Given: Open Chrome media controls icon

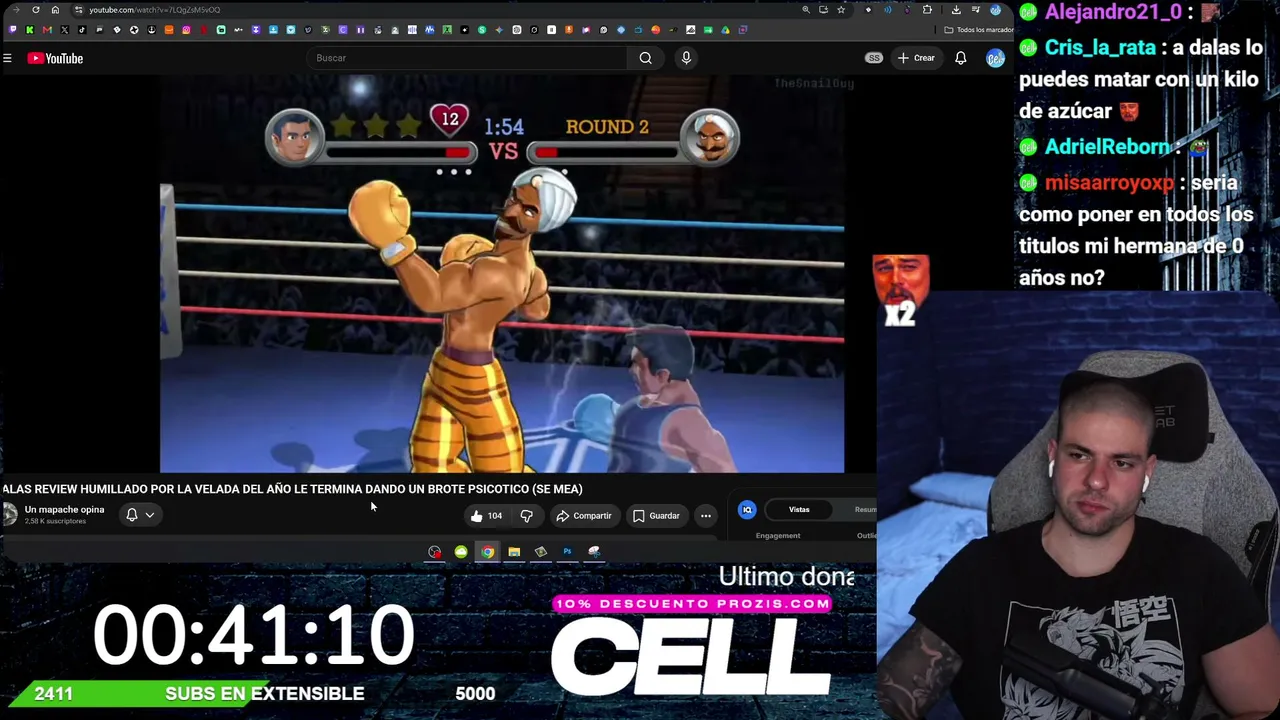Looking at the screenshot, I should point(975,10).
